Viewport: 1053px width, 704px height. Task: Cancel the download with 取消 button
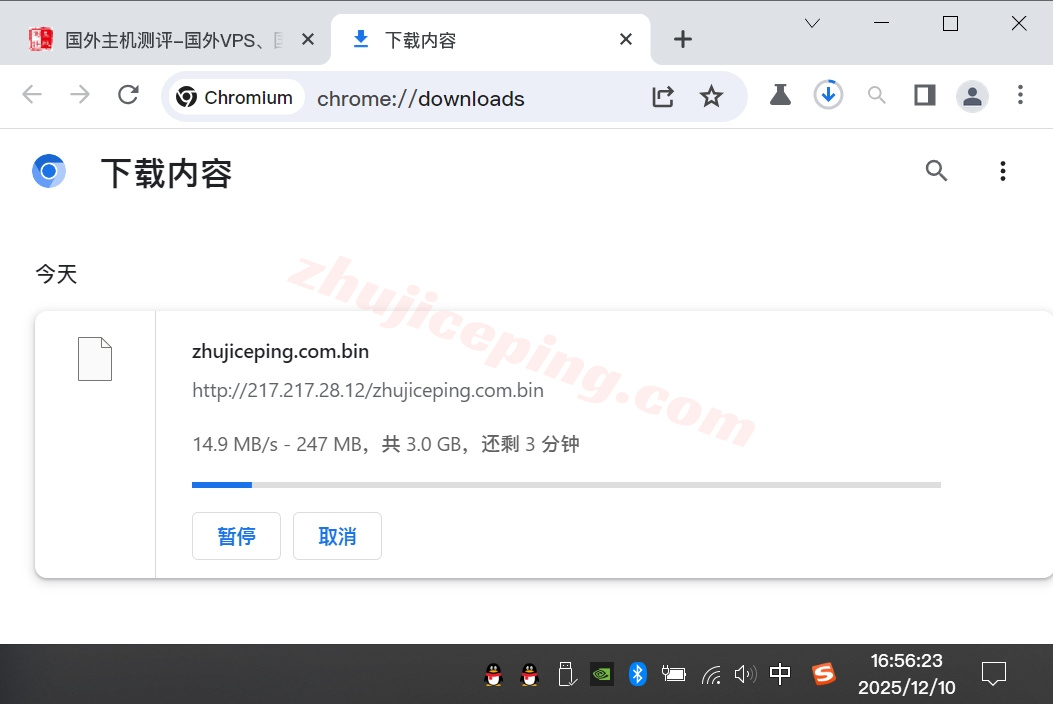pyautogui.click(x=337, y=536)
